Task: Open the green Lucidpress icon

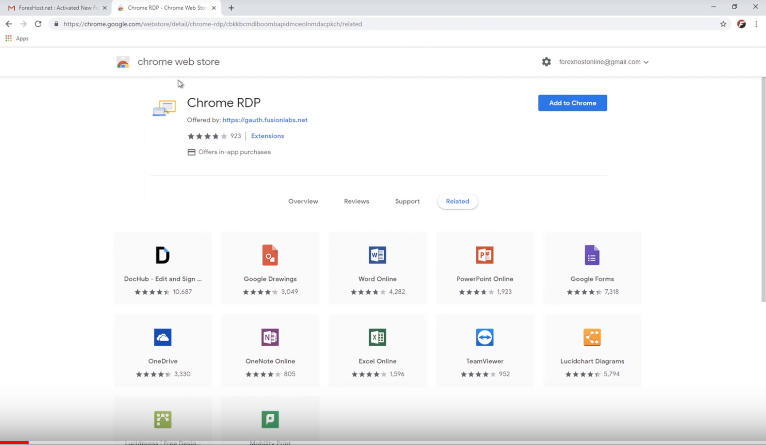Action: click(163, 419)
